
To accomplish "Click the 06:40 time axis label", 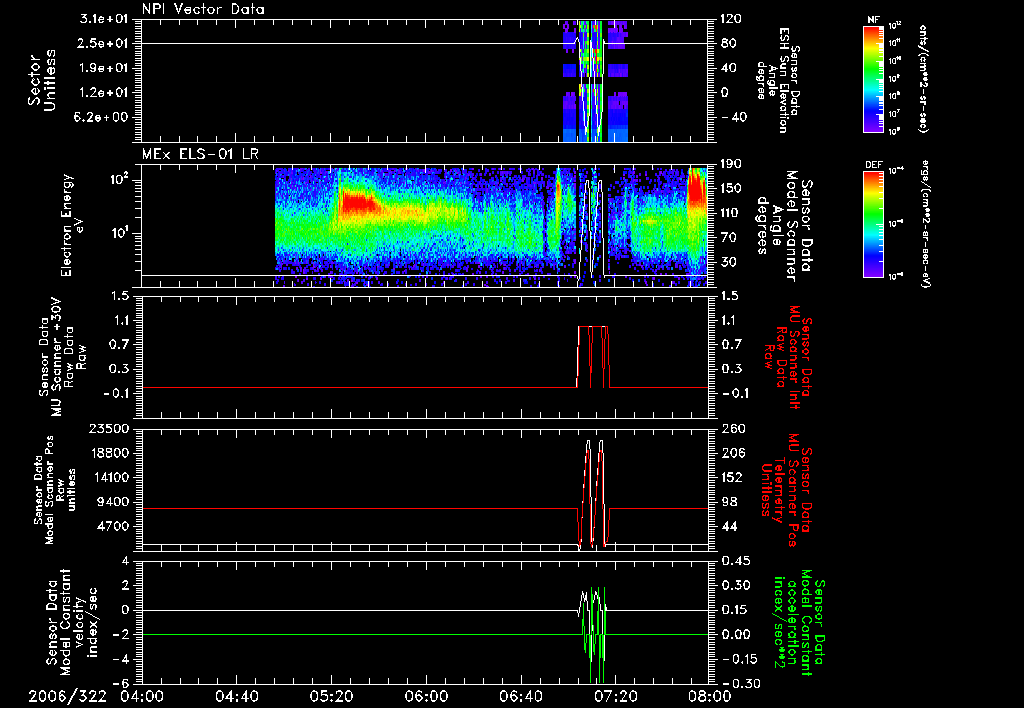I will coord(521,696).
